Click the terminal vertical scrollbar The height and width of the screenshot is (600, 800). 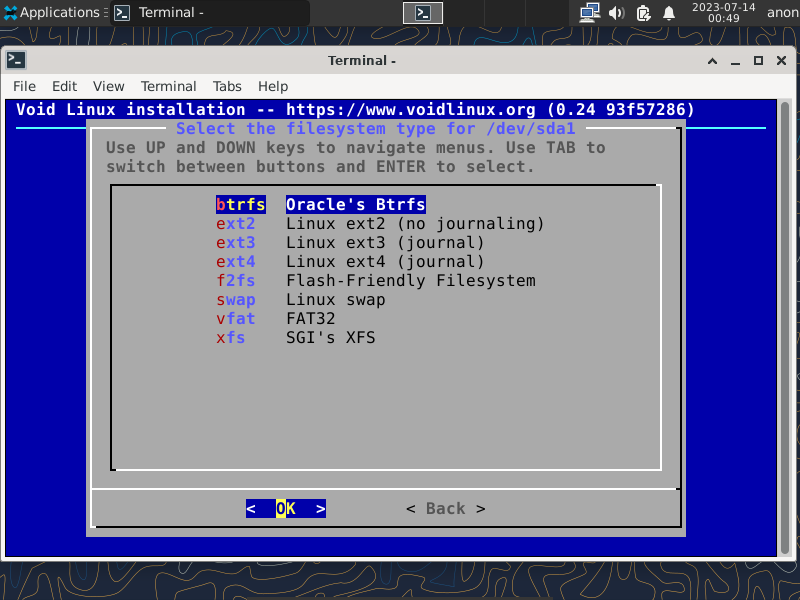click(785, 328)
